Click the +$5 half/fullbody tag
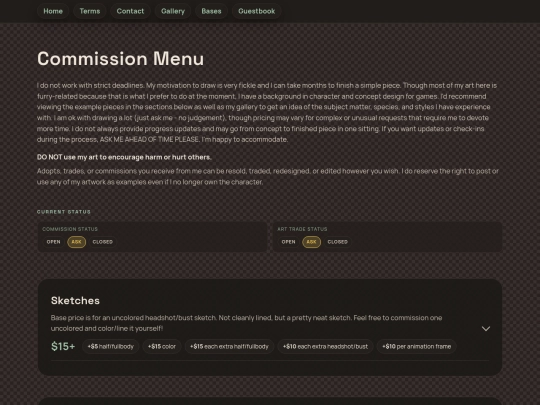This screenshot has height=405, width=540. (111, 346)
